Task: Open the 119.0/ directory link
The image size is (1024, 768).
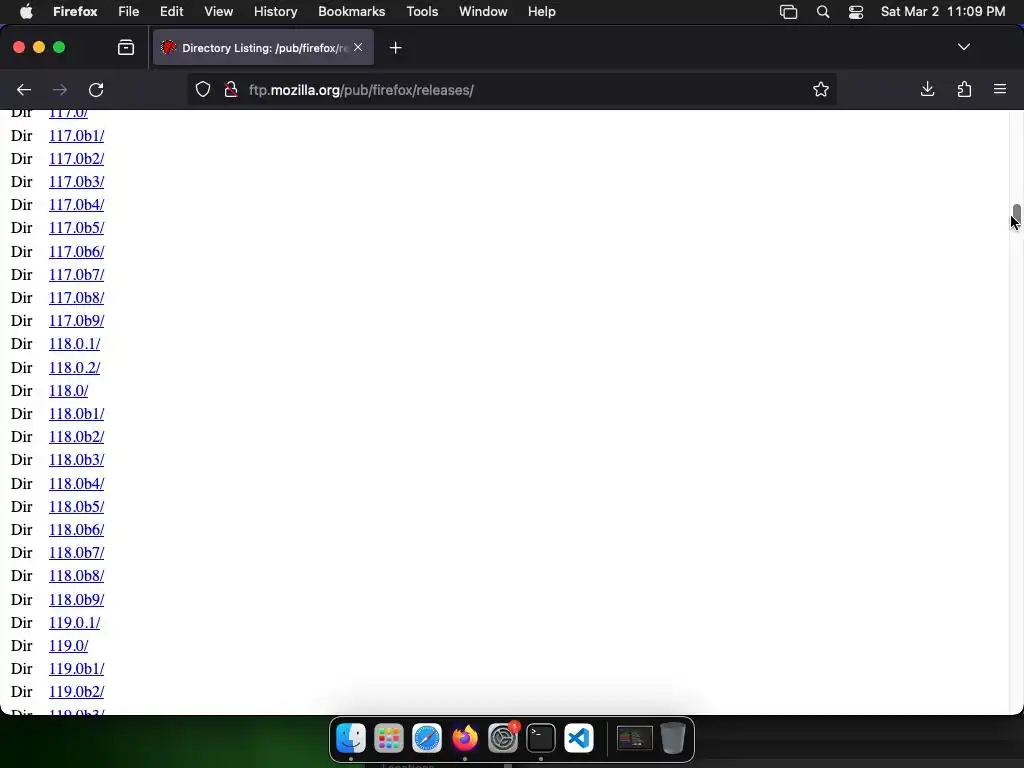Action: (69, 645)
